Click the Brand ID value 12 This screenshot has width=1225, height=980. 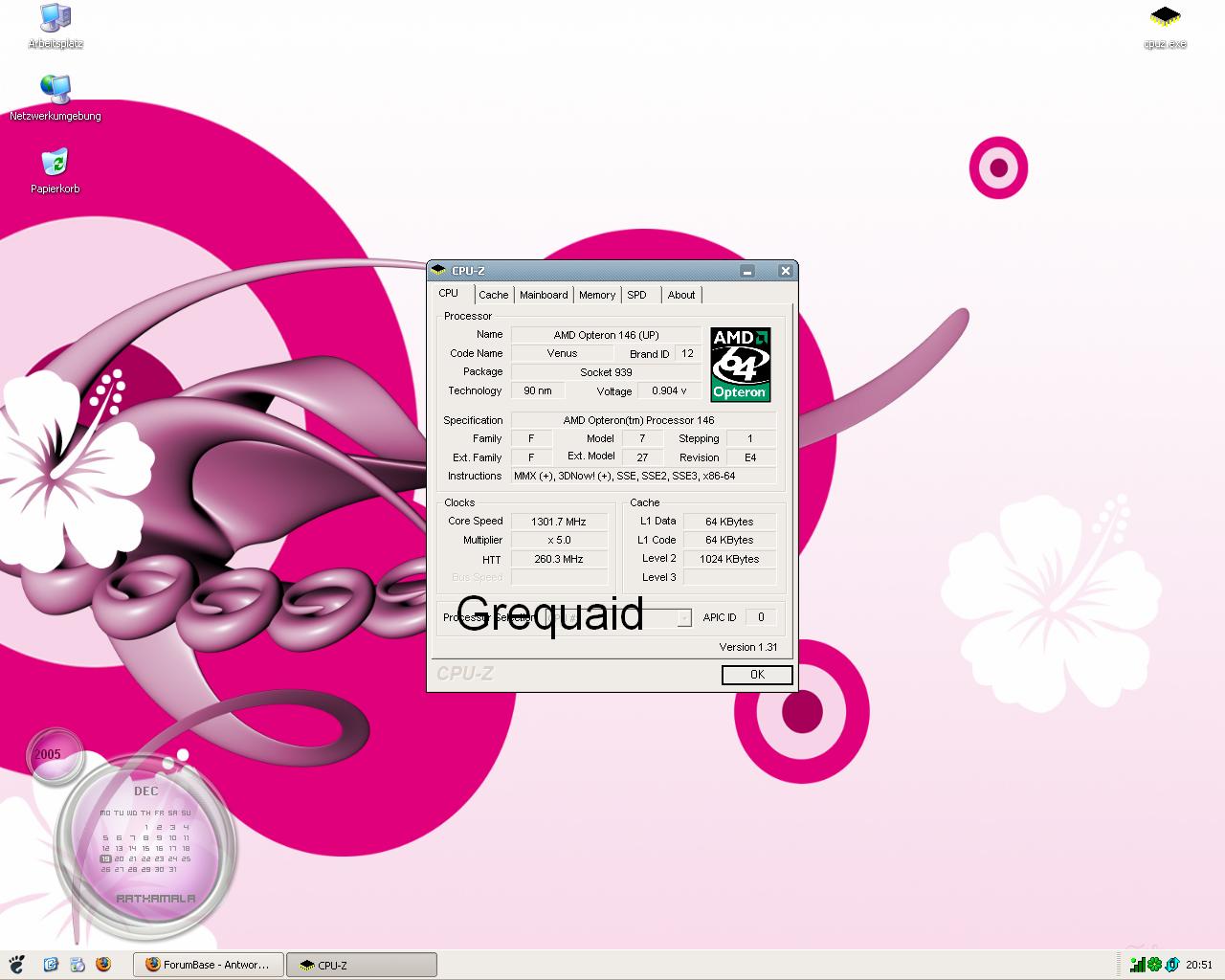click(687, 353)
